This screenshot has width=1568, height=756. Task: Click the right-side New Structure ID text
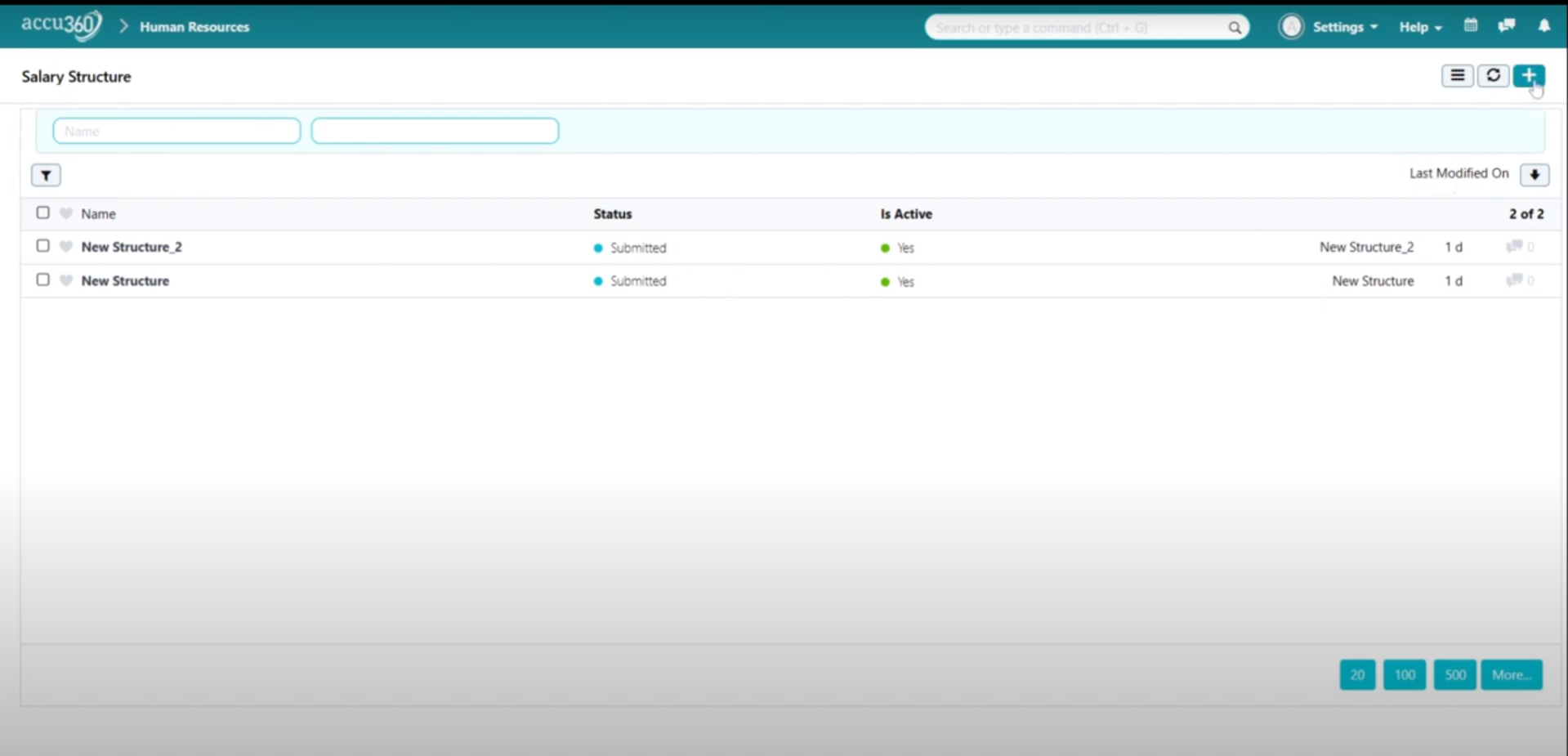tap(1373, 280)
